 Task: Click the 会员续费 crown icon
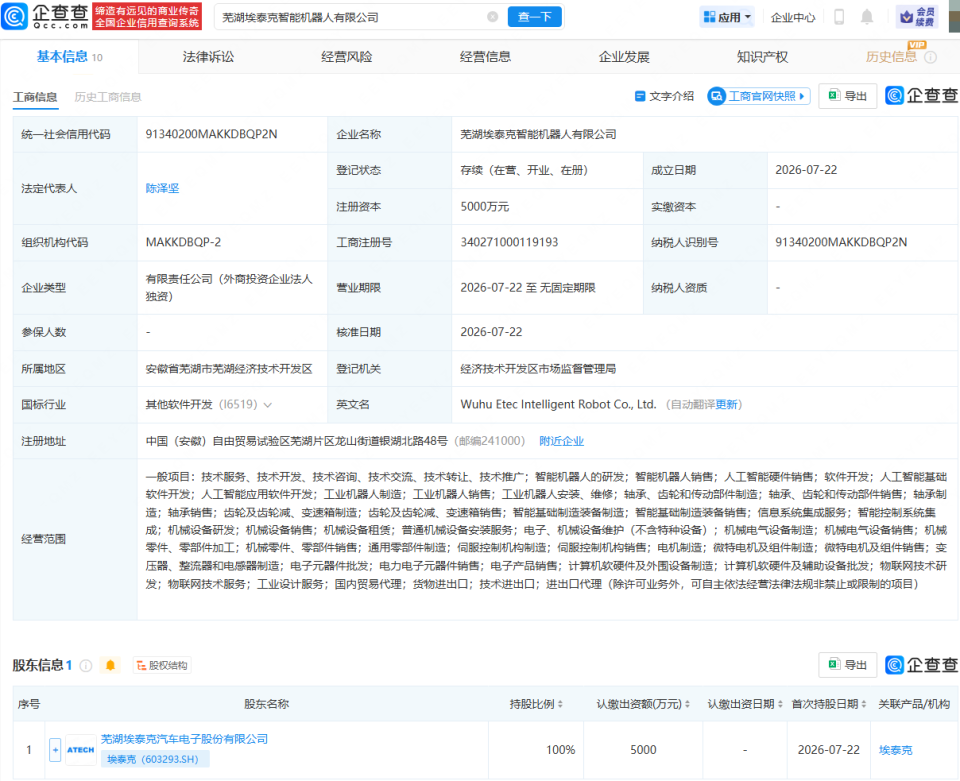point(917,17)
